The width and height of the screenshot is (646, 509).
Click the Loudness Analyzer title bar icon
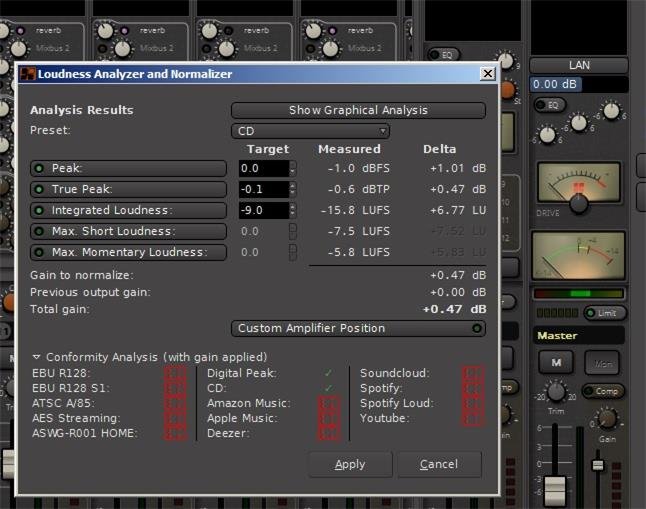27,74
